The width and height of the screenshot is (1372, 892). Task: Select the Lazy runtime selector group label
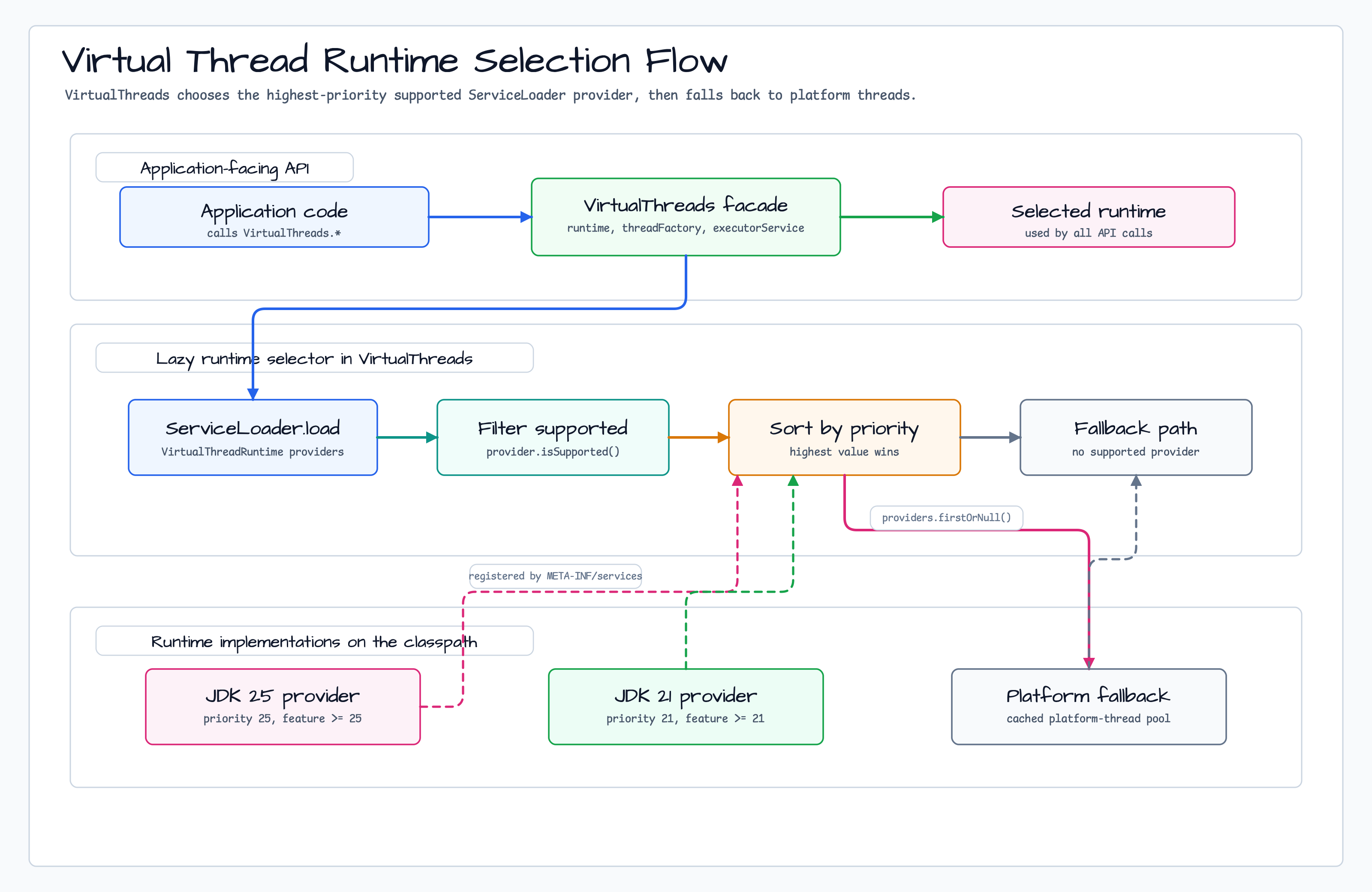click(314, 358)
